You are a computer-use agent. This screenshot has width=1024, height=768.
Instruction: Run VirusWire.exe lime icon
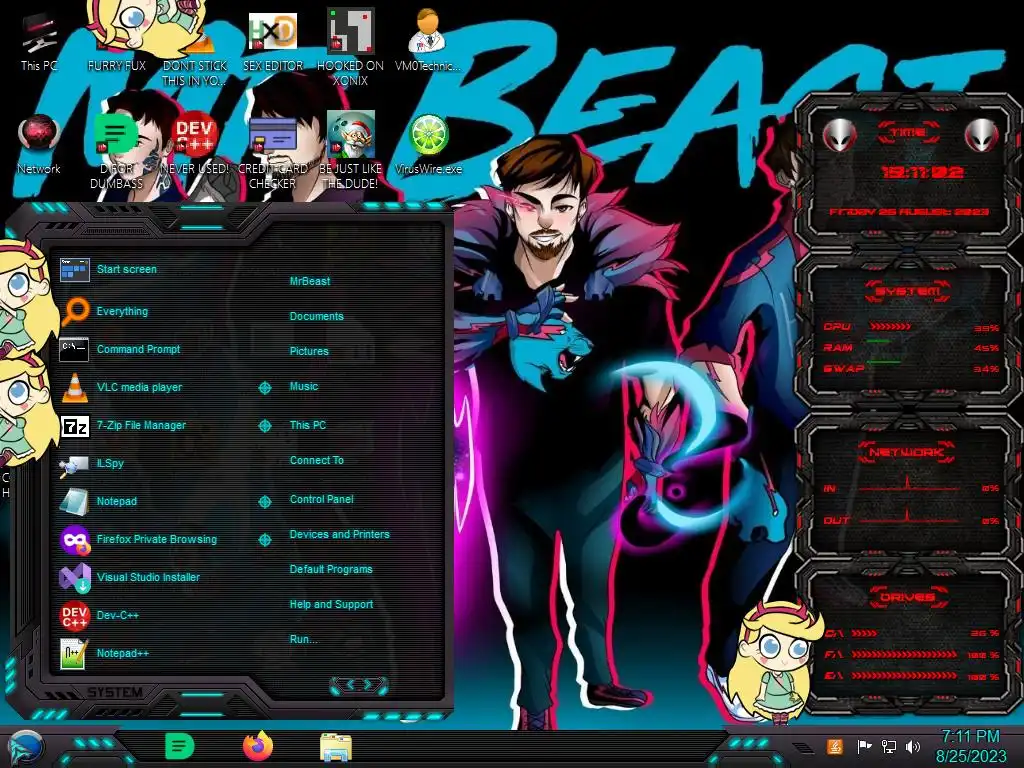coord(428,144)
